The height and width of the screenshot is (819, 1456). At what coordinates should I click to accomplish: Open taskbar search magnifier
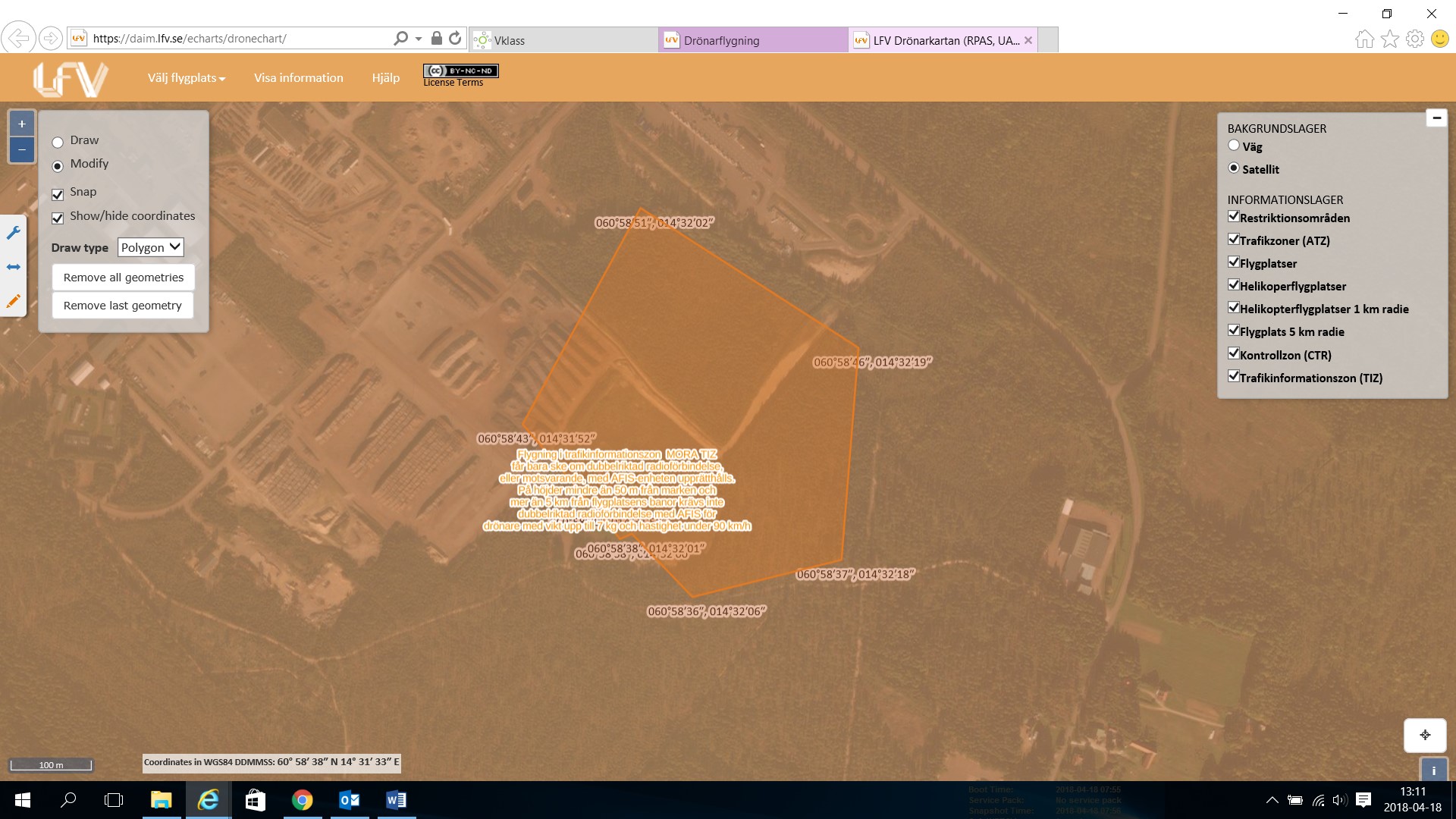(68, 800)
